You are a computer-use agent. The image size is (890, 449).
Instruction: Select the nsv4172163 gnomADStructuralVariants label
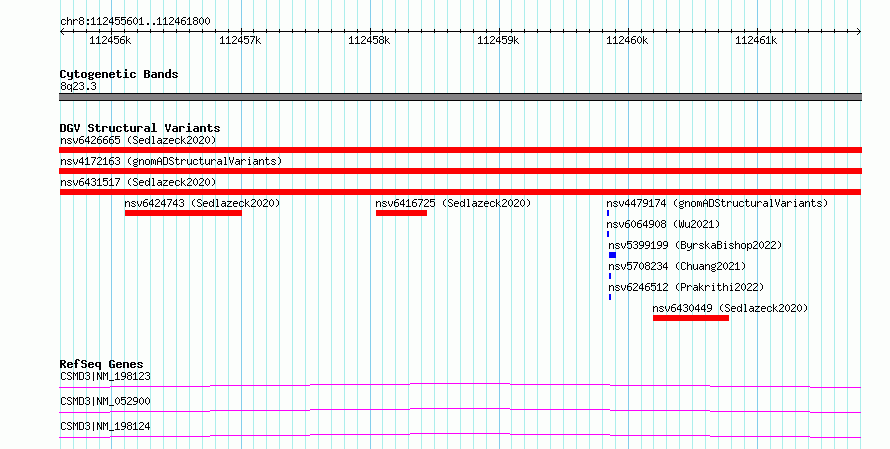[171, 161]
